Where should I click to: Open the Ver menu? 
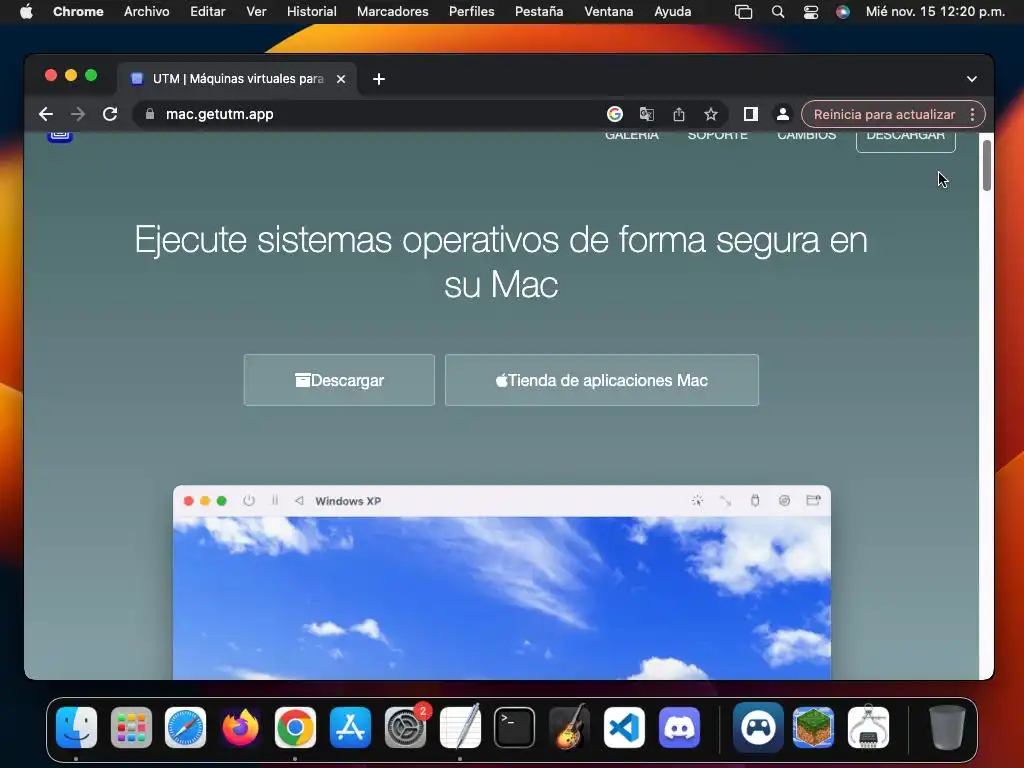tap(256, 11)
